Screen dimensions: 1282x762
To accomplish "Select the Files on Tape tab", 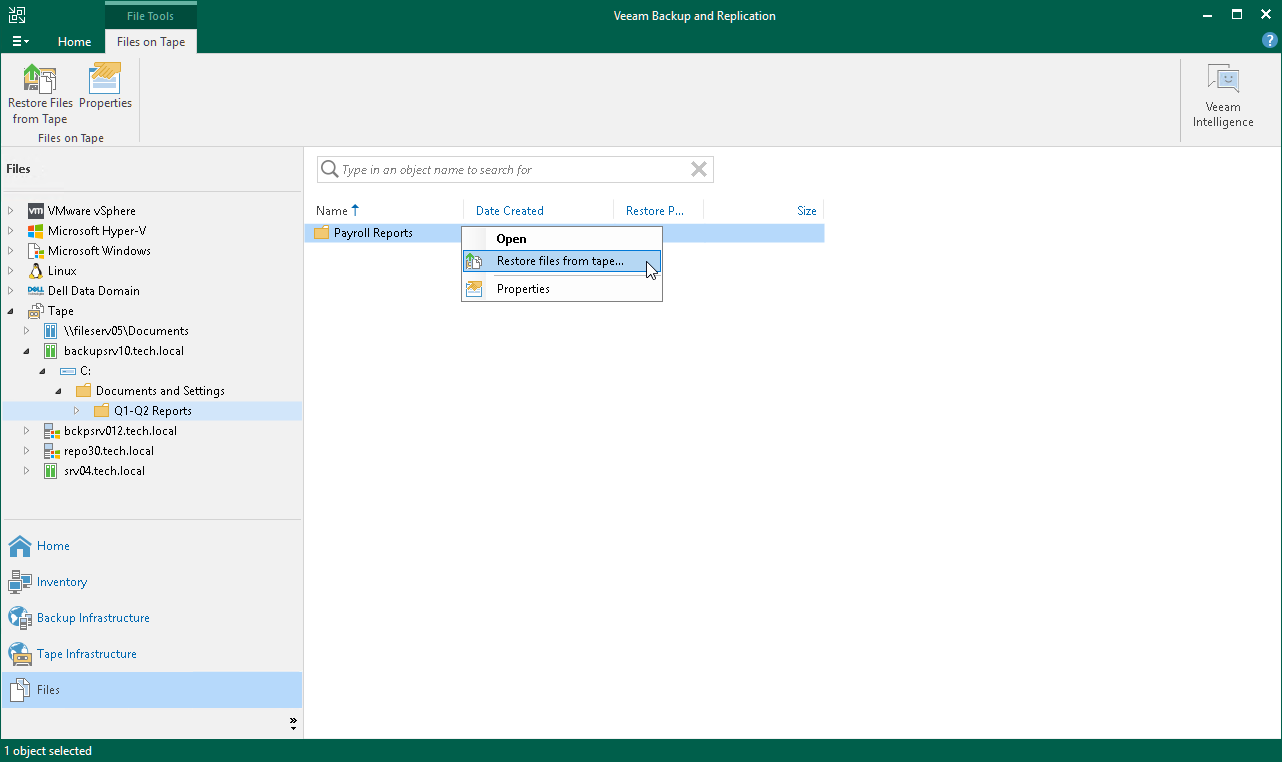I will point(151,42).
